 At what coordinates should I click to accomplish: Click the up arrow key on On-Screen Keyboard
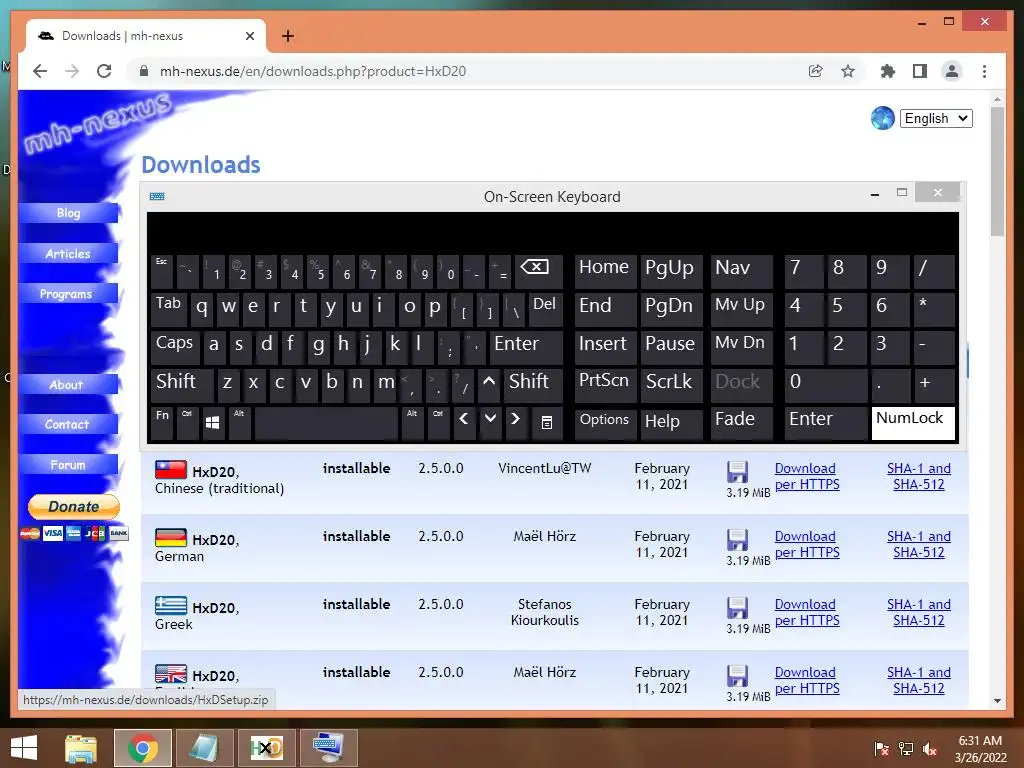pos(489,384)
